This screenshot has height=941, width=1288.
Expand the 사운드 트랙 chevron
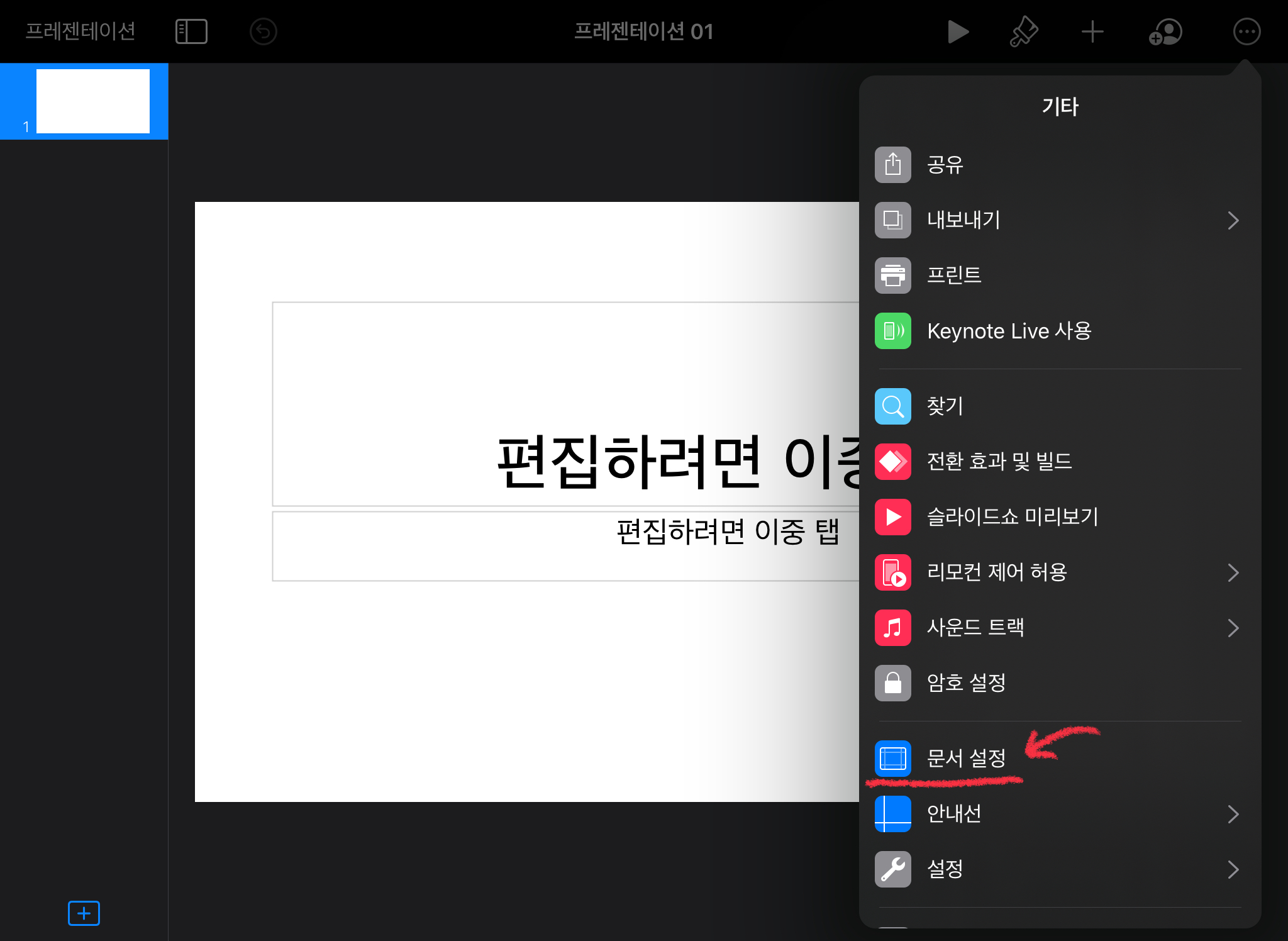click(1233, 628)
